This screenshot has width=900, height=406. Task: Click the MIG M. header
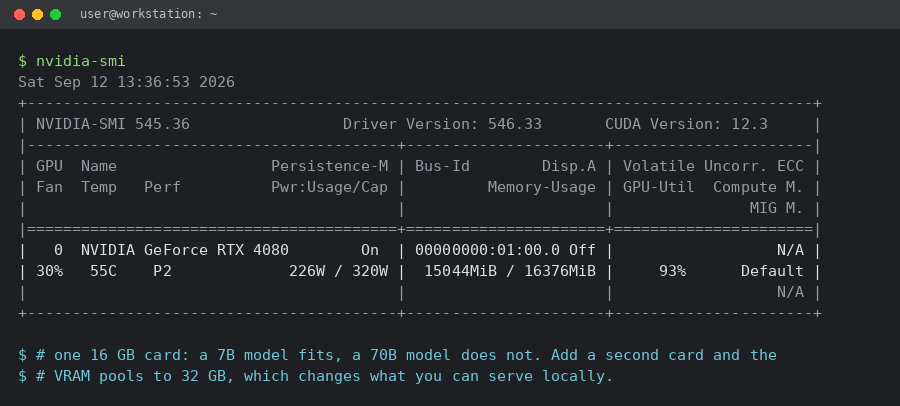[x=777, y=208]
